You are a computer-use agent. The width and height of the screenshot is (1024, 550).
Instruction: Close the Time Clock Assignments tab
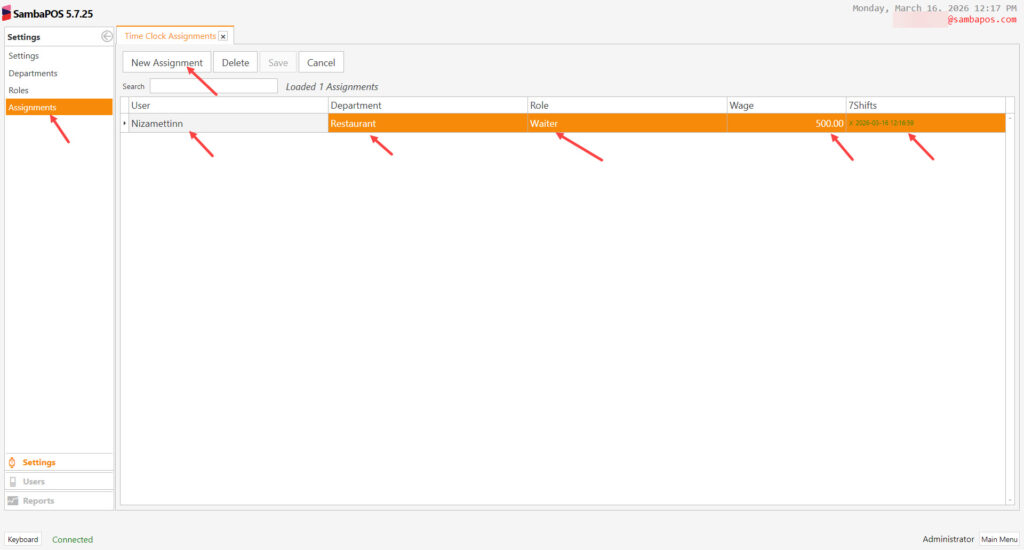pos(223,36)
